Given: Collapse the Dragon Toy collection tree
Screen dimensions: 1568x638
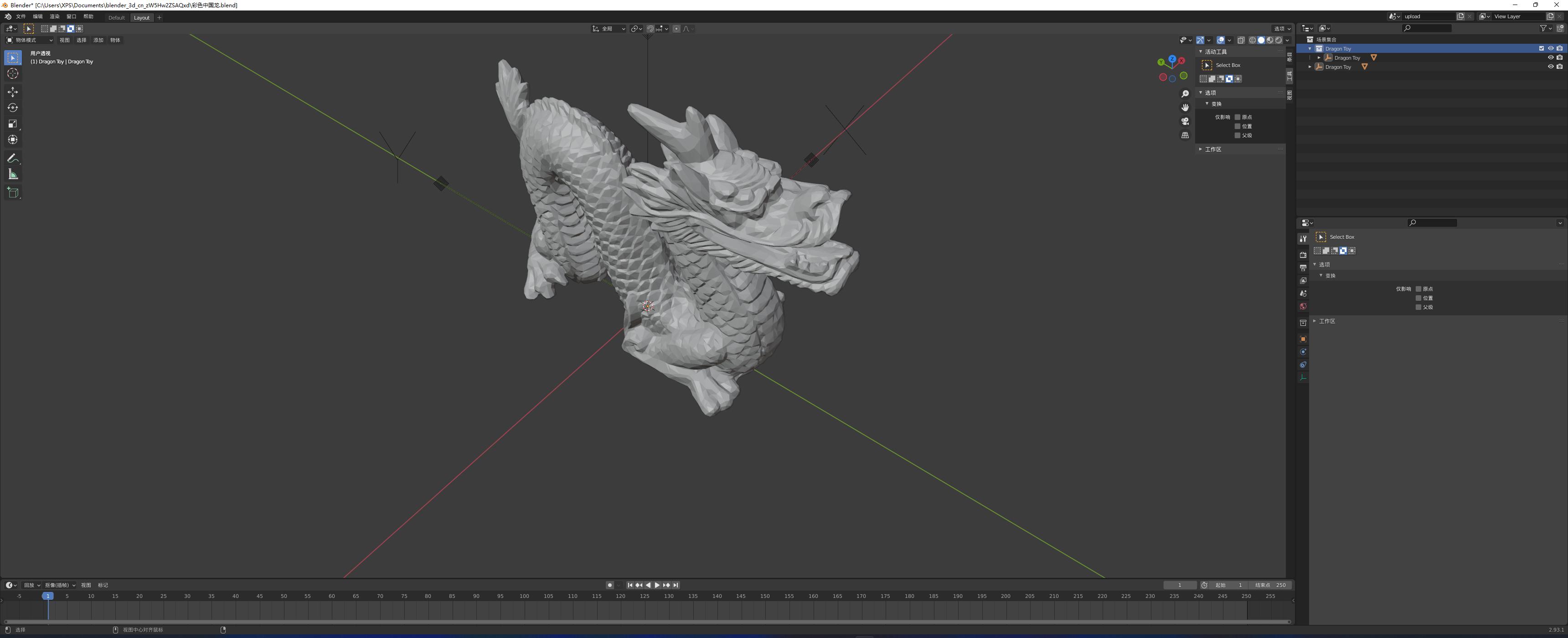Looking at the screenshot, I should [1310, 49].
